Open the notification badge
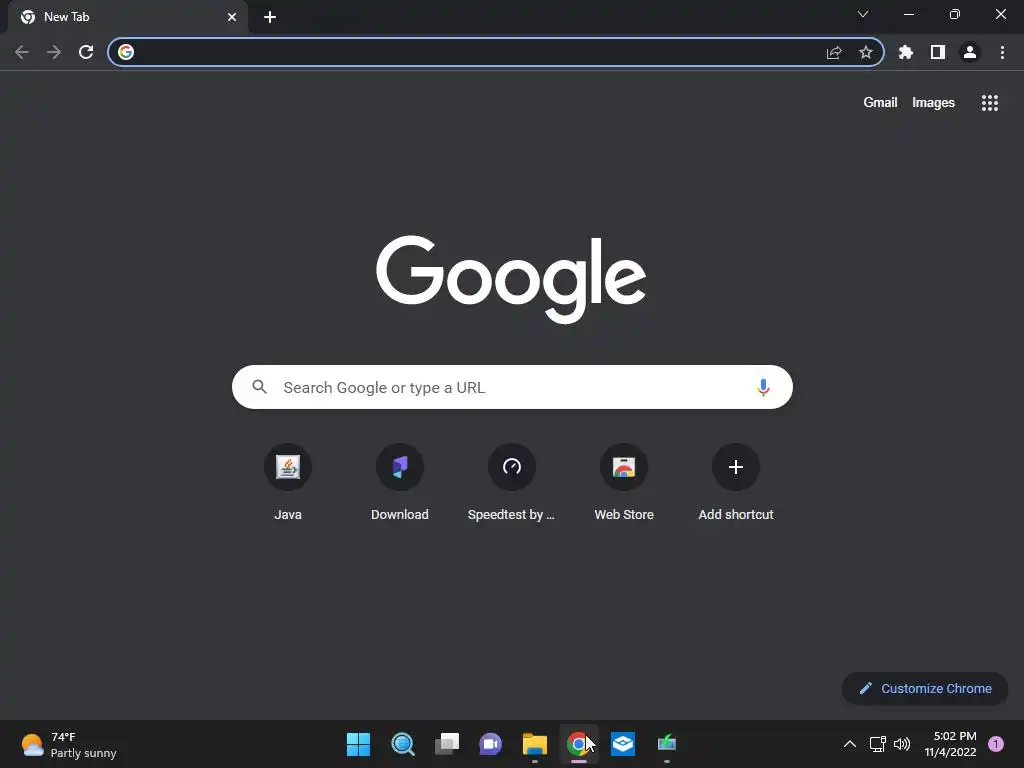This screenshot has height=768, width=1024. 995,744
